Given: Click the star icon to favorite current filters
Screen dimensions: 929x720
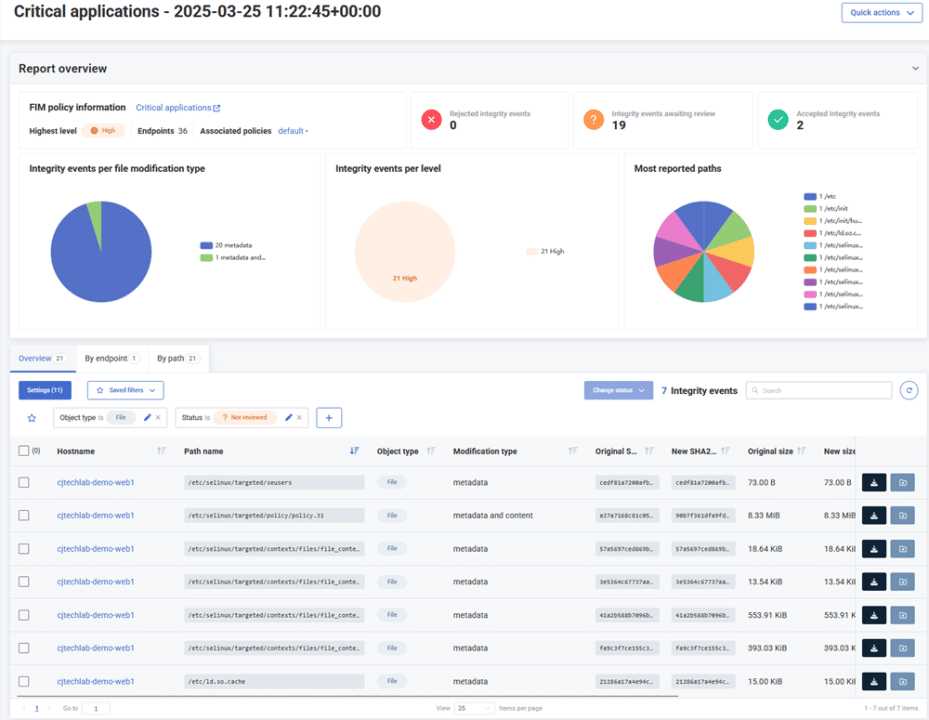Looking at the screenshot, I should pyautogui.click(x=31, y=417).
